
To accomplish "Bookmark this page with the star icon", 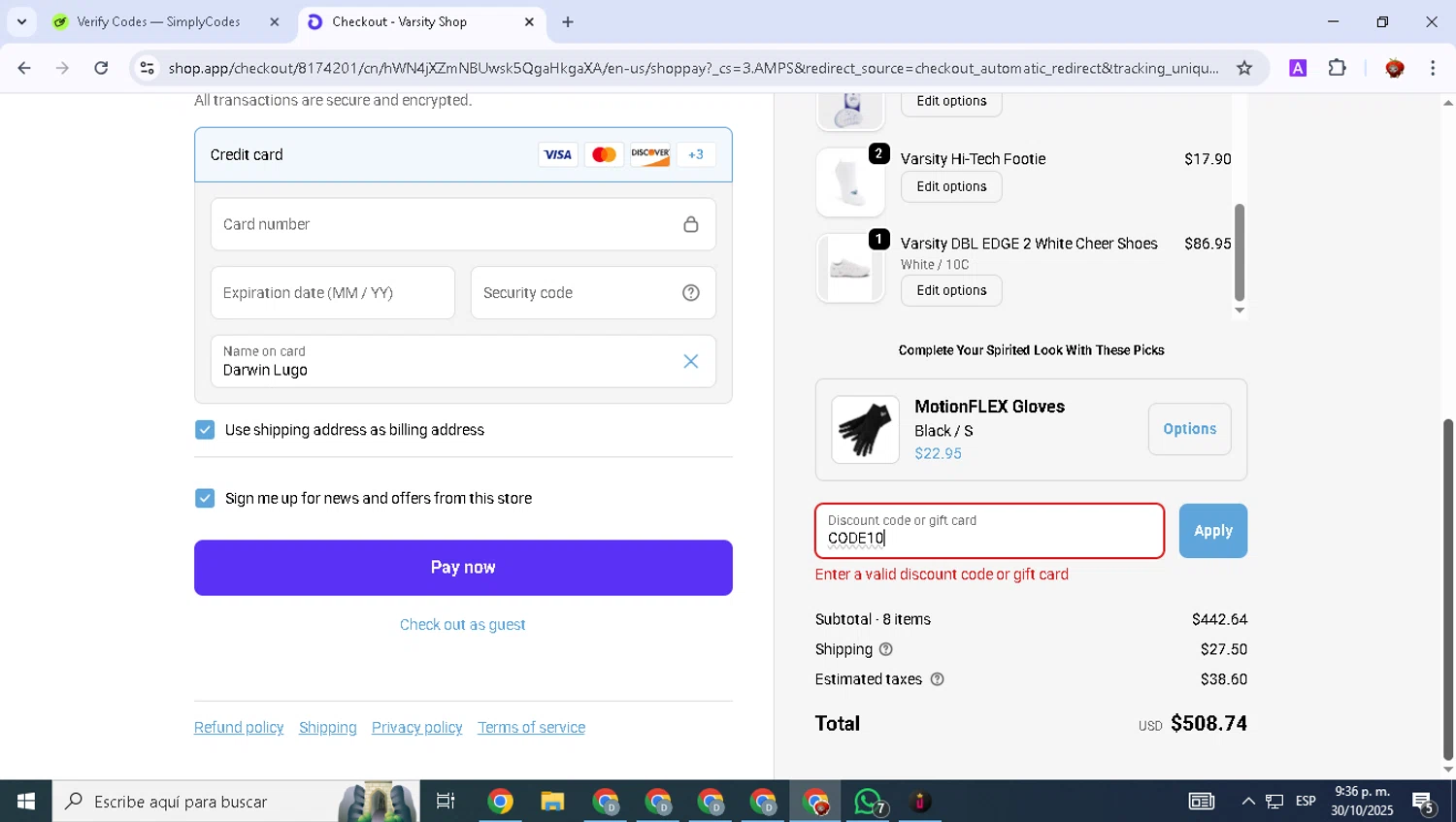I will pos(1244,68).
